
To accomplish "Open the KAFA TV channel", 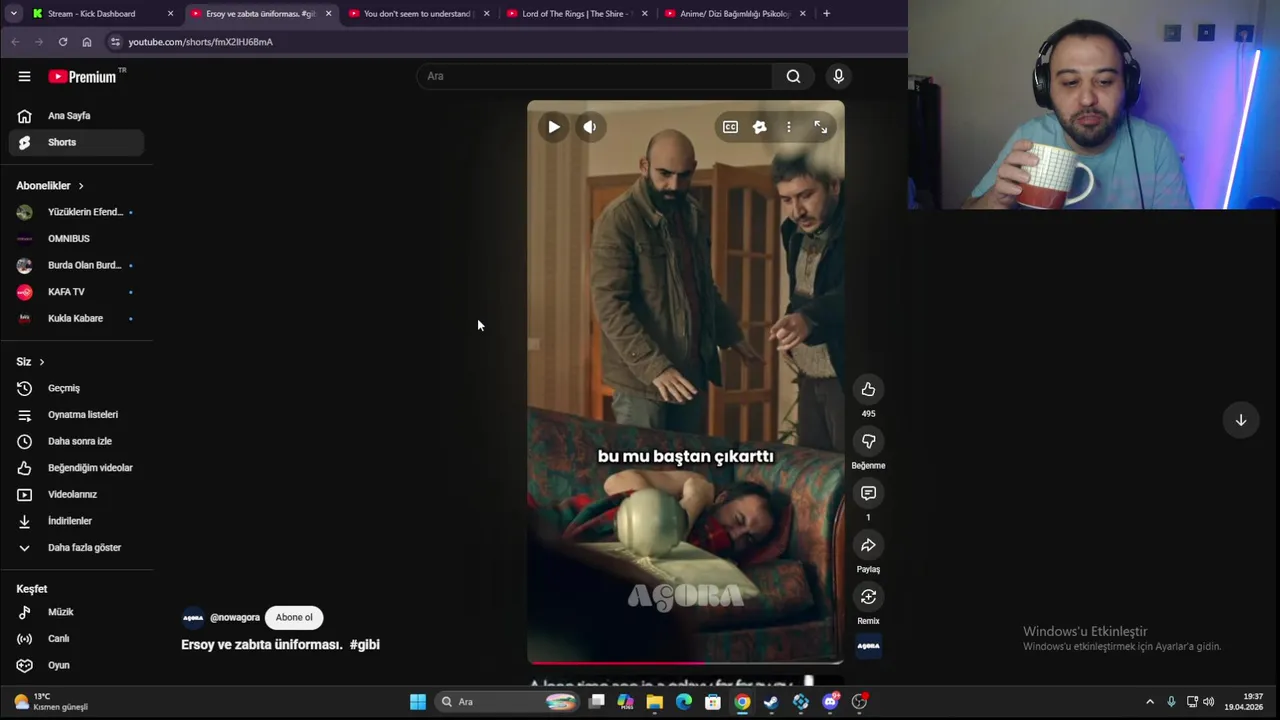I will point(77,292).
